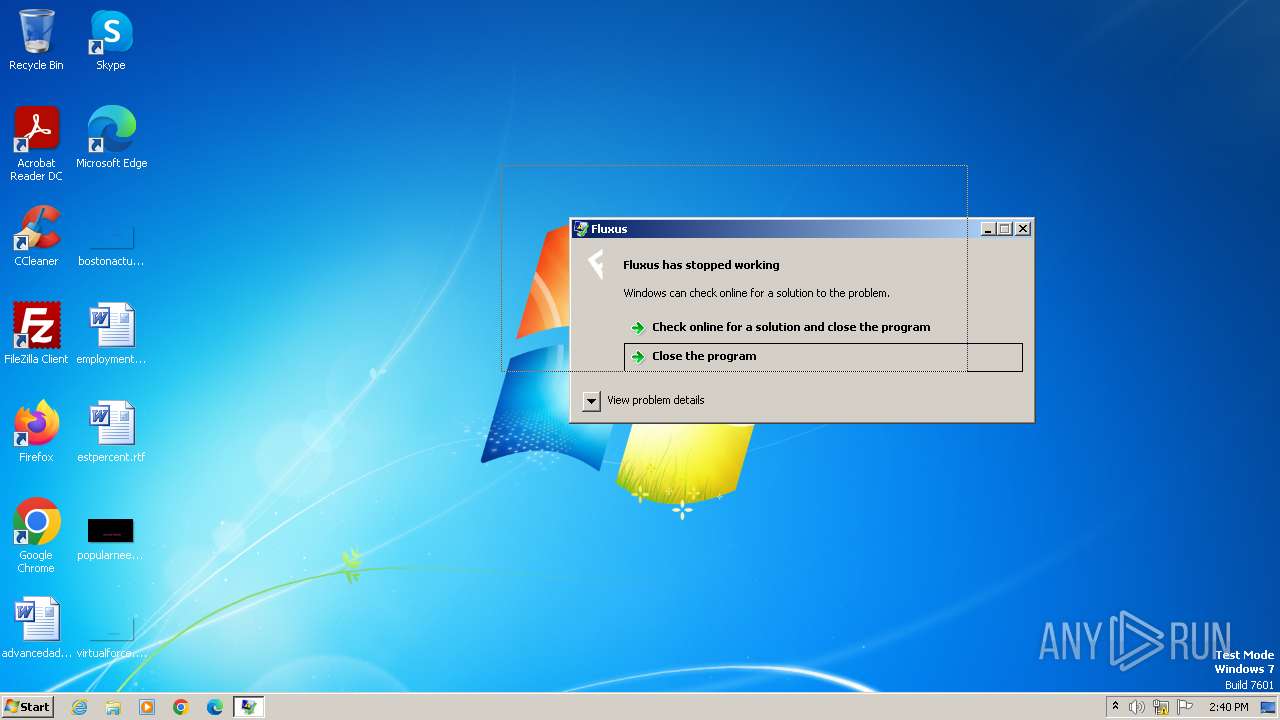Open the Action Center flag icon
1280x720 pixels.
pyautogui.click(x=1185, y=707)
